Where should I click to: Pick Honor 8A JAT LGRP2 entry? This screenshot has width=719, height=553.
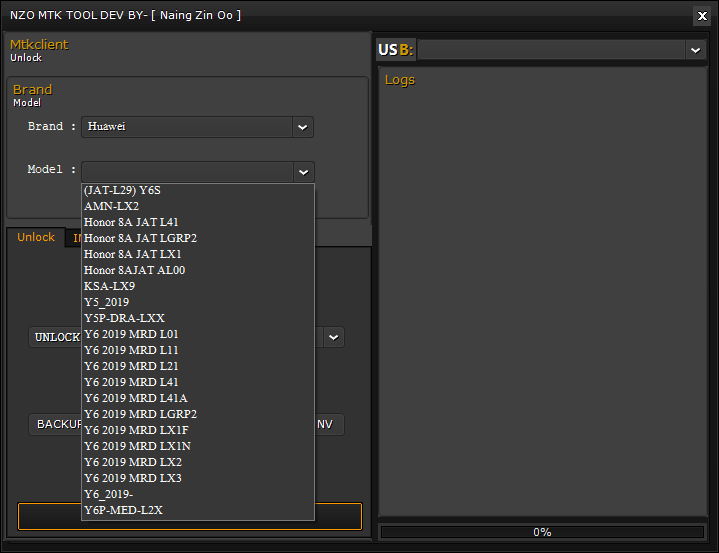tap(140, 238)
